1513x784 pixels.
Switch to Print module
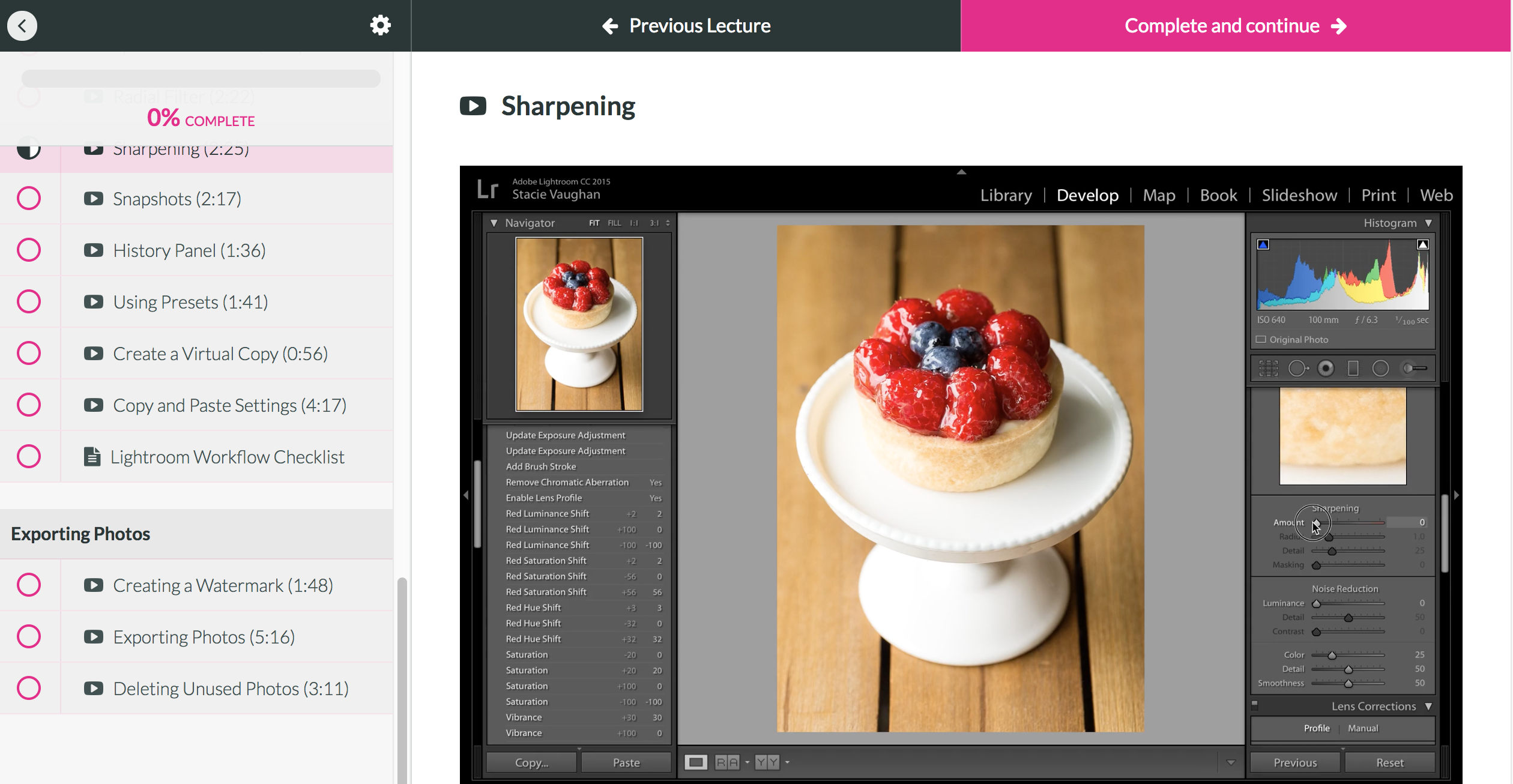tap(1378, 195)
